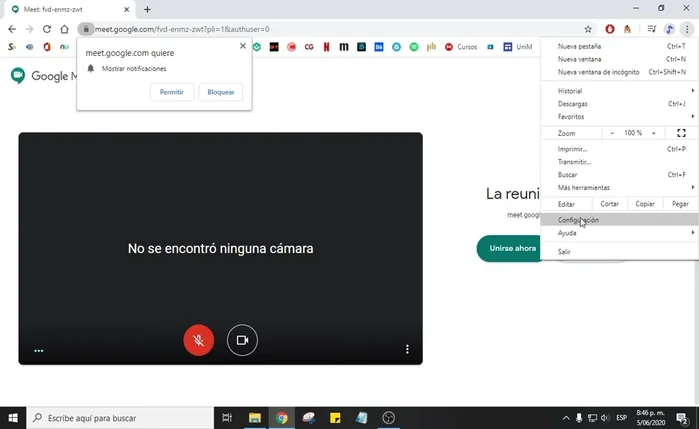699x429 pixels.
Task: Open more options dots in video preview
Action: (407, 349)
